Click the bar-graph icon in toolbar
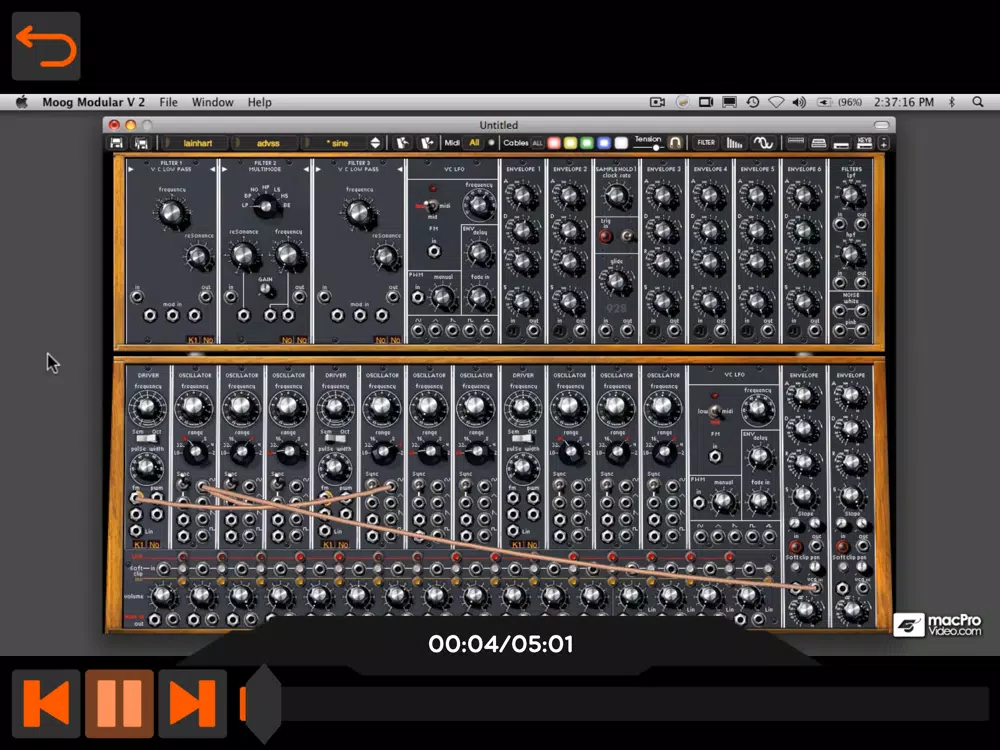 pos(734,143)
